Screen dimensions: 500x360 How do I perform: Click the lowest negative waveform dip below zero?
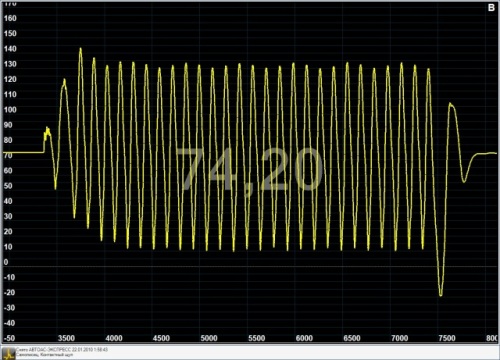(441, 295)
